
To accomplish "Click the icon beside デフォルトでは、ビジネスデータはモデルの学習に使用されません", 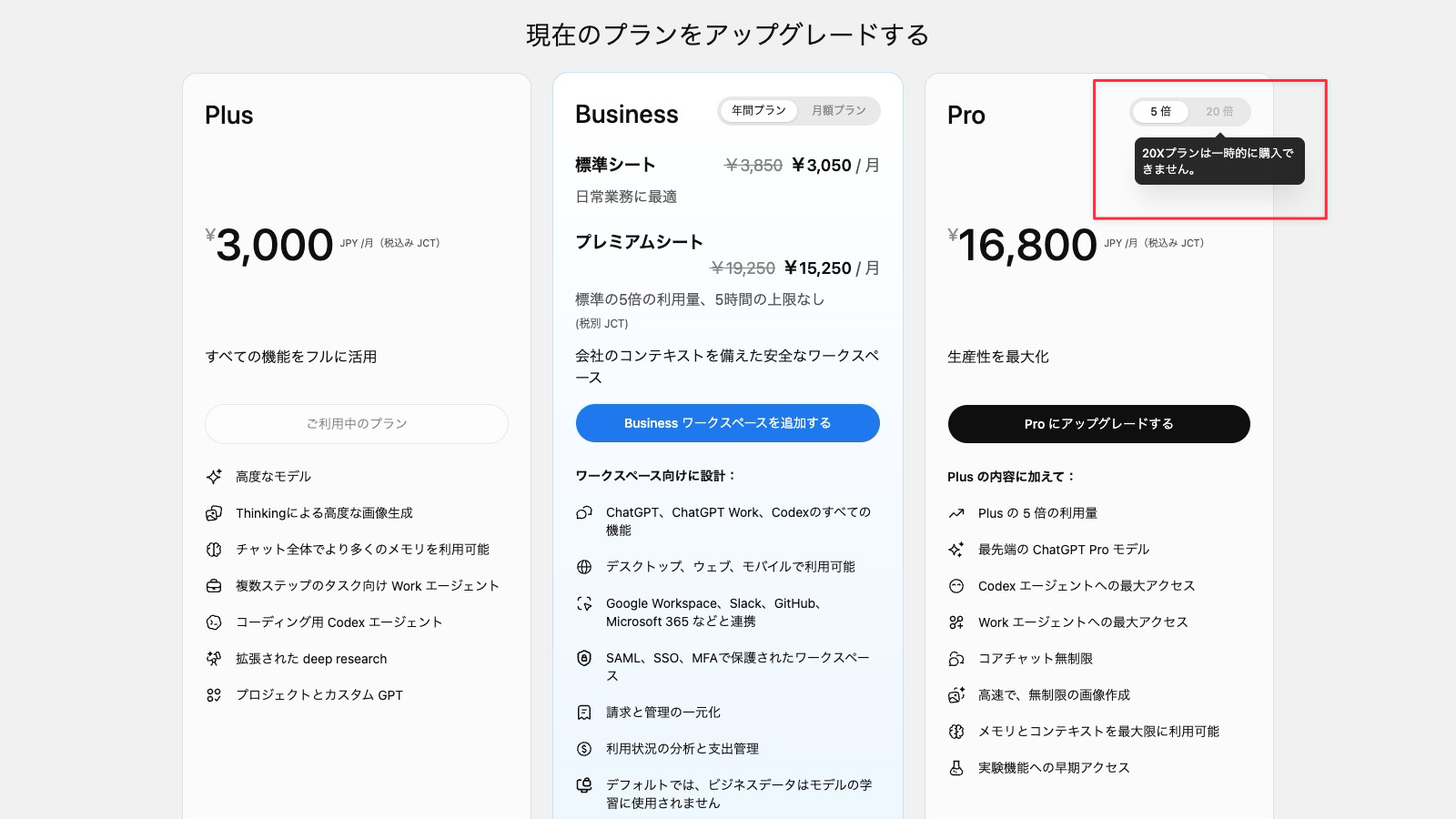I will [584, 785].
